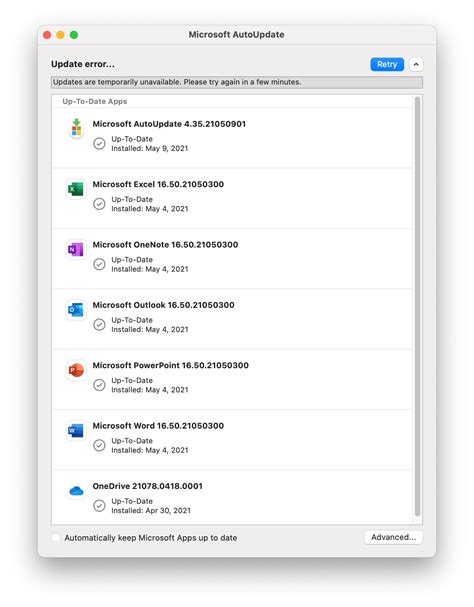Click the Microsoft Outlook icon

click(76, 310)
